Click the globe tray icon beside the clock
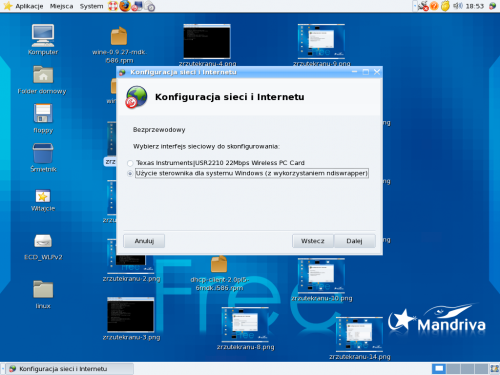Screen dimensions: 500x375 492,6
